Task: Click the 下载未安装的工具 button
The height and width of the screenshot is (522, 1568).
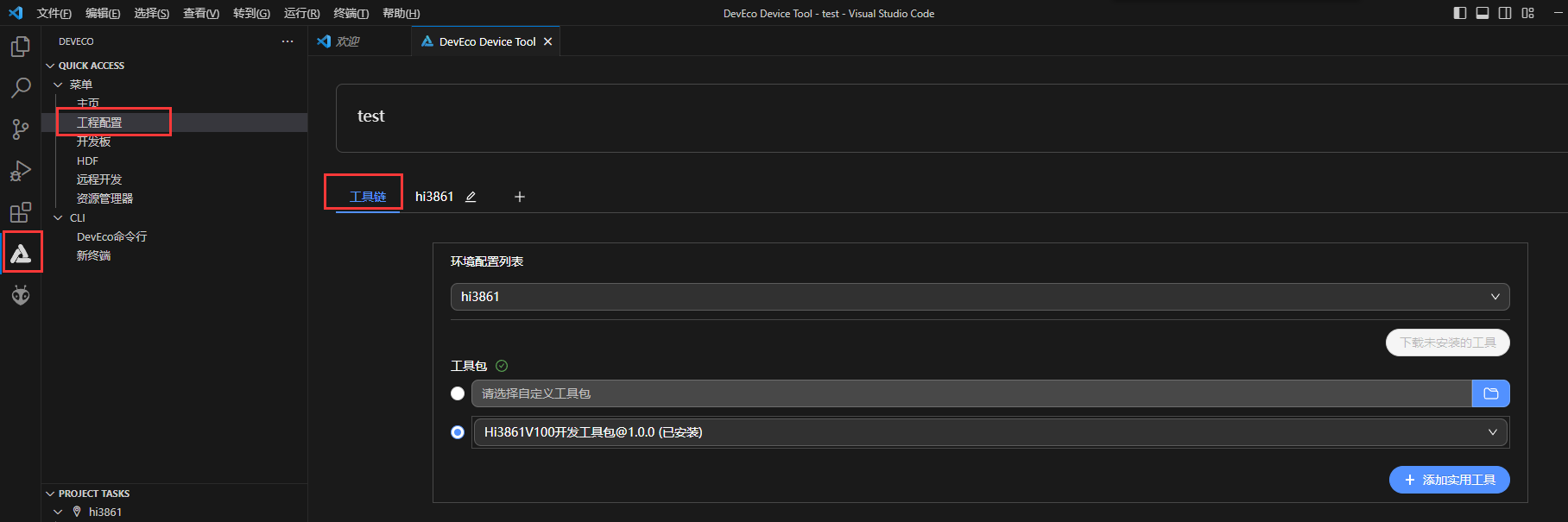Action: click(x=1448, y=343)
